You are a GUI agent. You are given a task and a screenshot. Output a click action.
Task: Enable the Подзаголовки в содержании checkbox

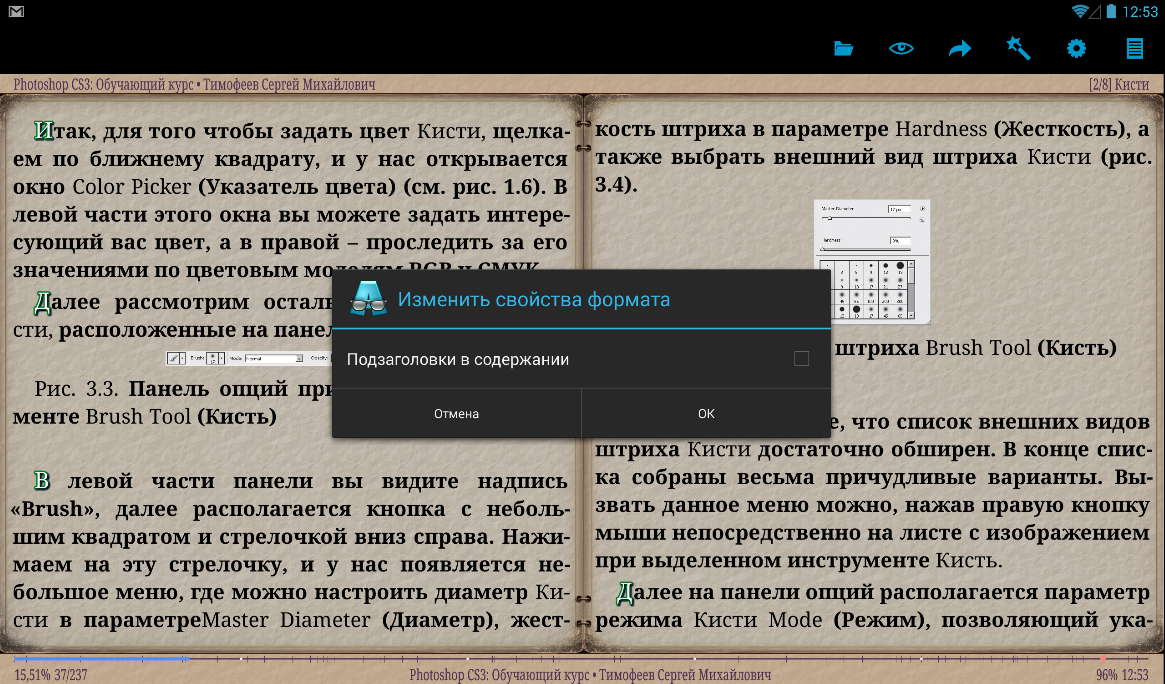pos(801,359)
